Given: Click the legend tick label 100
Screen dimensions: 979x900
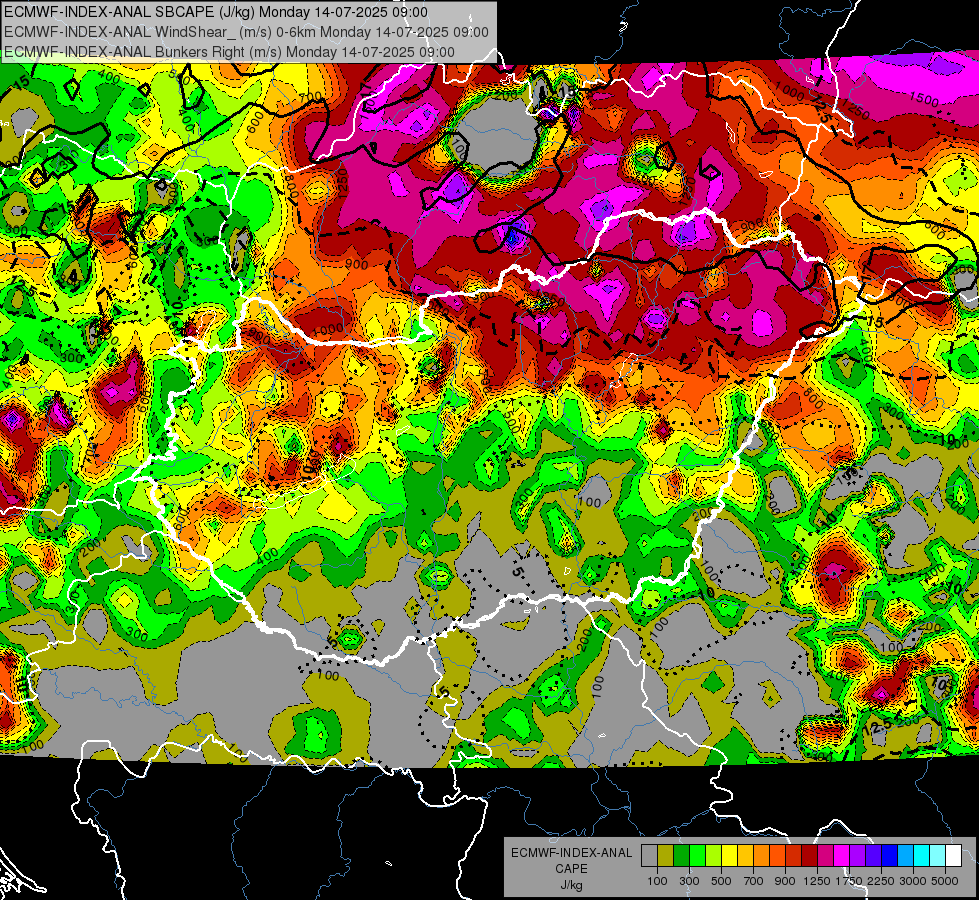Looking at the screenshot, I should (657, 881).
